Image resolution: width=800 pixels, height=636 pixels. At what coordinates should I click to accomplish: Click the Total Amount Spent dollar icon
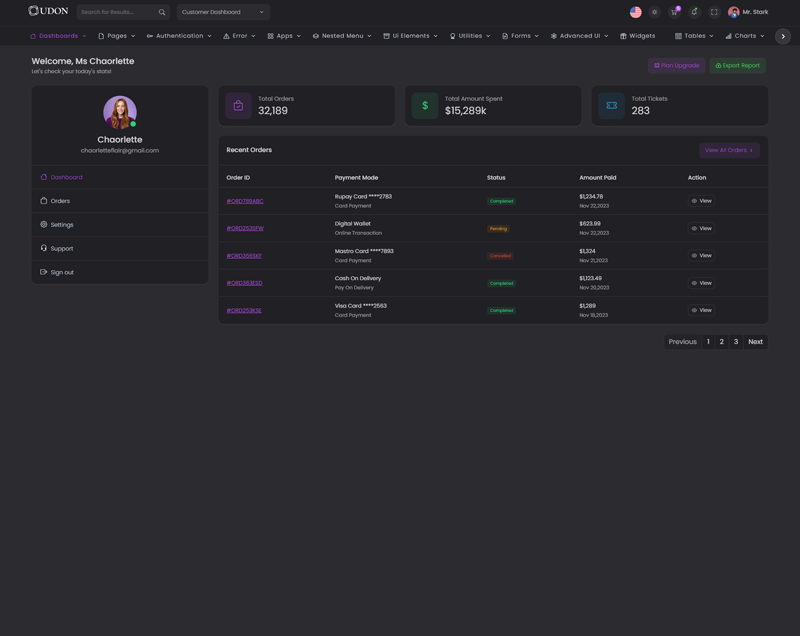click(x=425, y=105)
